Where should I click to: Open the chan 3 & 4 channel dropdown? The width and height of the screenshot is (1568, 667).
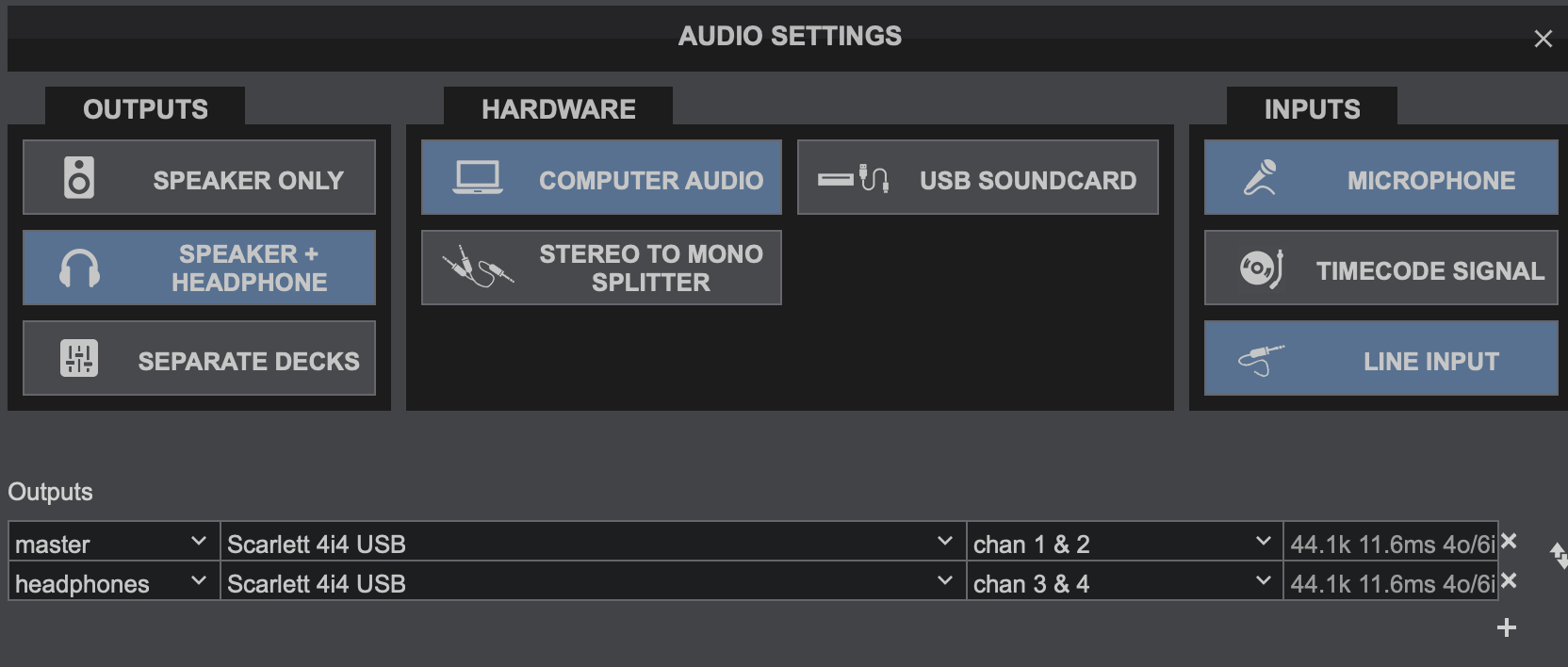click(x=1263, y=581)
